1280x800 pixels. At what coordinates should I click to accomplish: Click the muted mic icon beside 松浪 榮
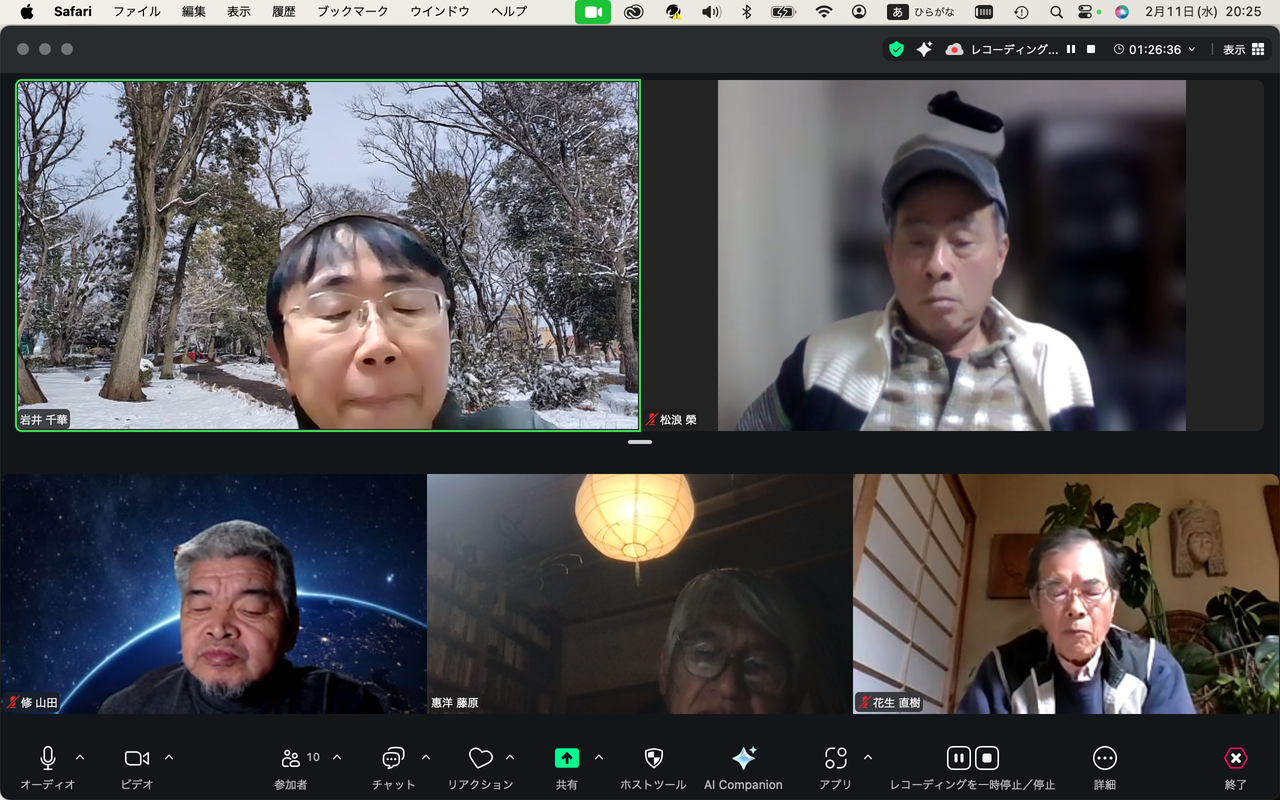tap(652, 420)
